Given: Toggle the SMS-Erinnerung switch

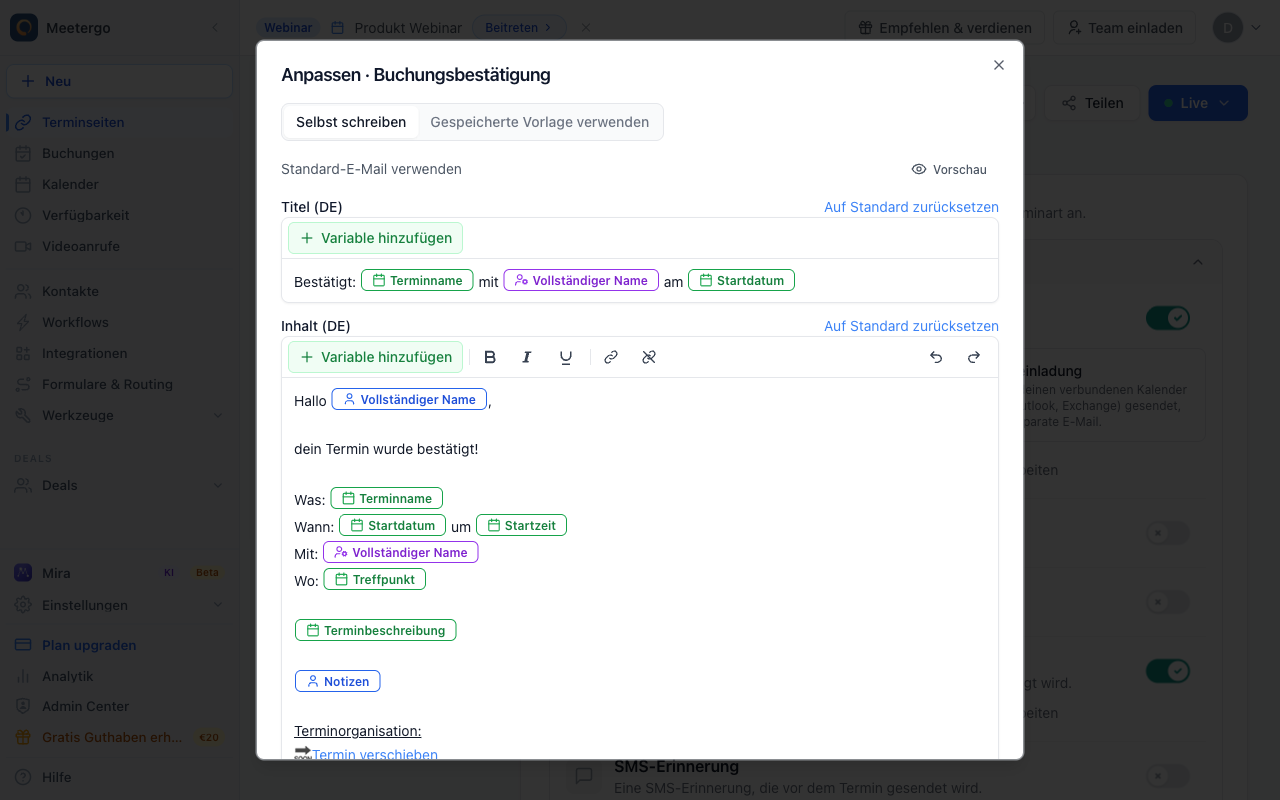Looking at the screenshot, I should [1168, 775].
